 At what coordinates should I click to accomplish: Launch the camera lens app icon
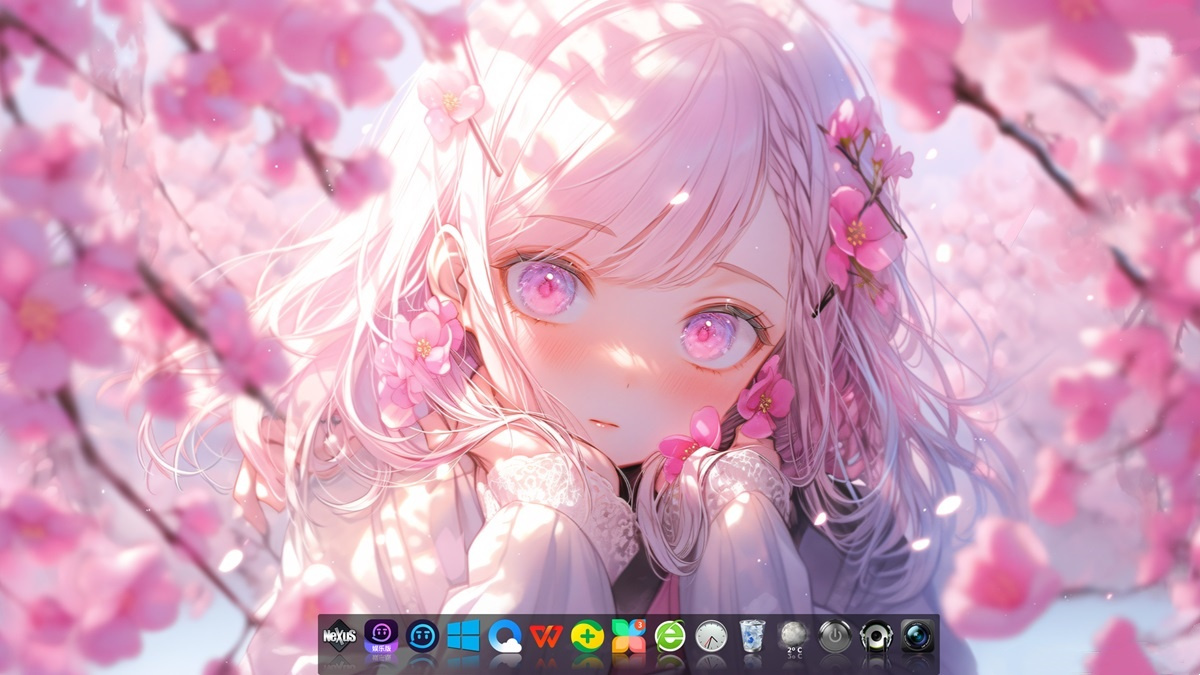pos(917,636)
